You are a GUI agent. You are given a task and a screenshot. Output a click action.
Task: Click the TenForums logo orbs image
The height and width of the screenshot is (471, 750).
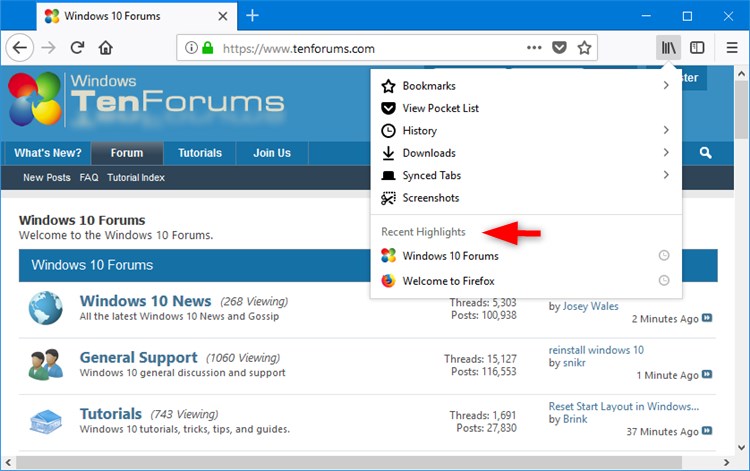34,99
